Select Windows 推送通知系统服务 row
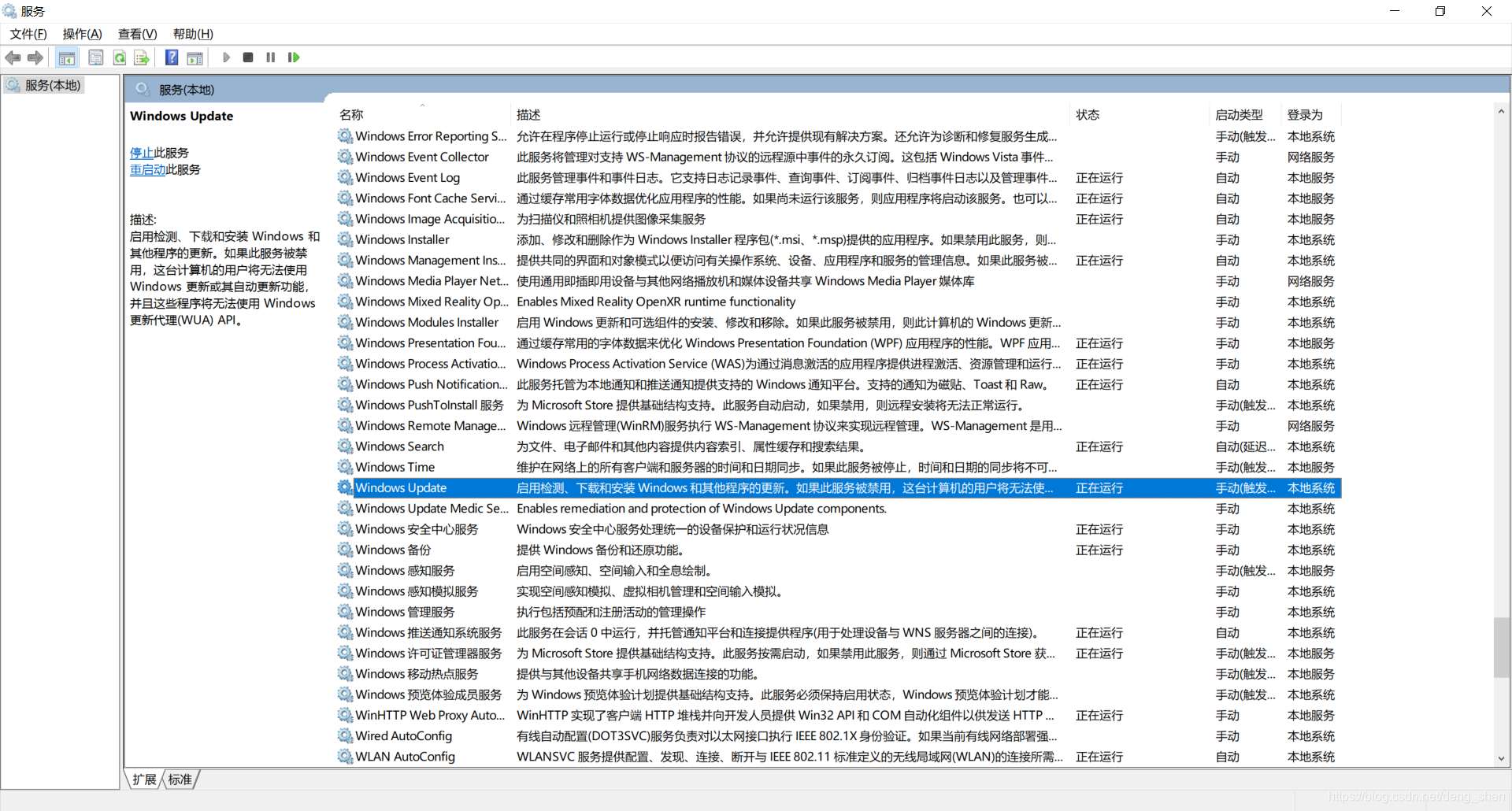This screenshot has height=811, width=1512. coord(839,632)
